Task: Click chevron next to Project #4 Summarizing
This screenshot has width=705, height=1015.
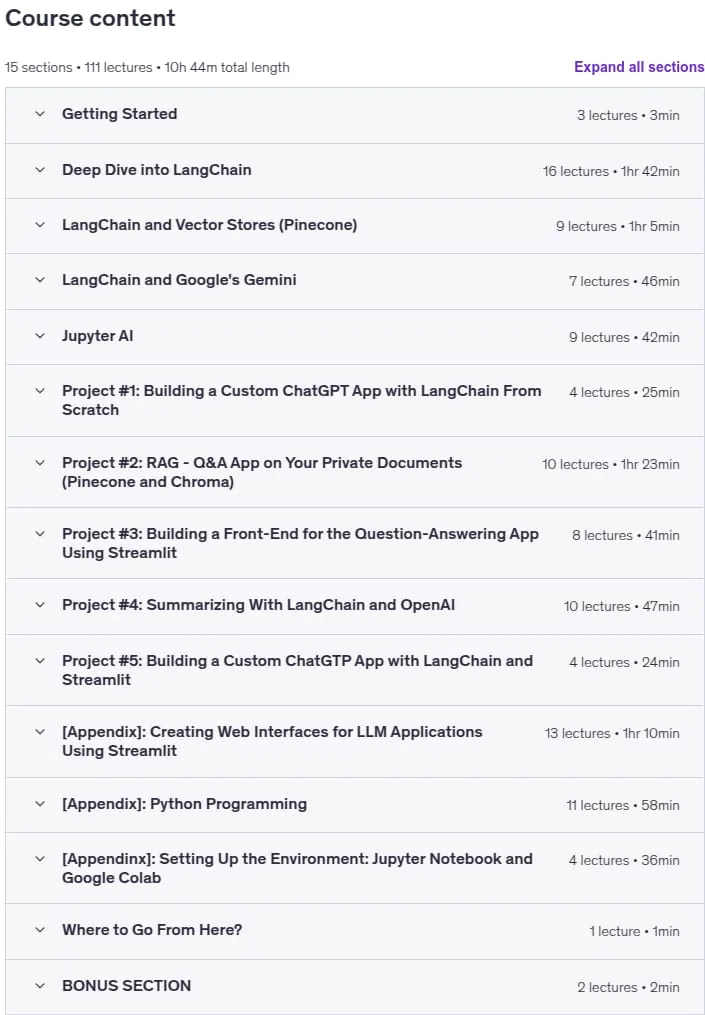Action: (x=40, y=605)
